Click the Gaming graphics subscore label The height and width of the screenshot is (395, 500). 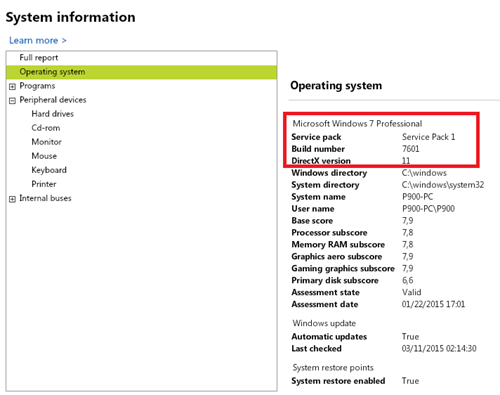[x=343, y=269]
